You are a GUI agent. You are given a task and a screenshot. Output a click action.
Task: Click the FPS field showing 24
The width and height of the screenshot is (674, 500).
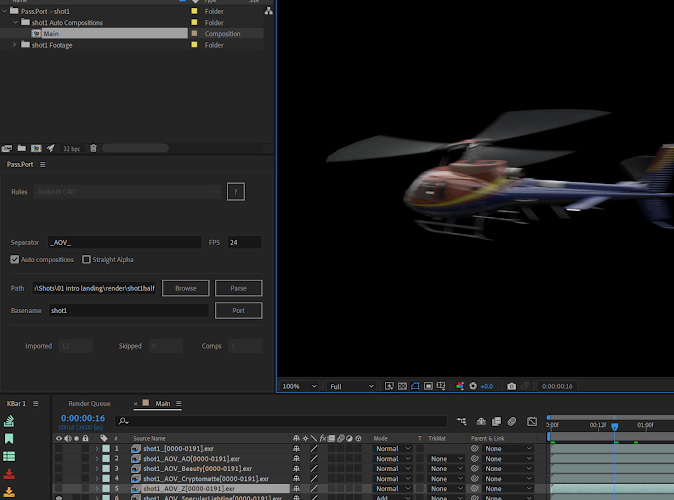(244, 242)
